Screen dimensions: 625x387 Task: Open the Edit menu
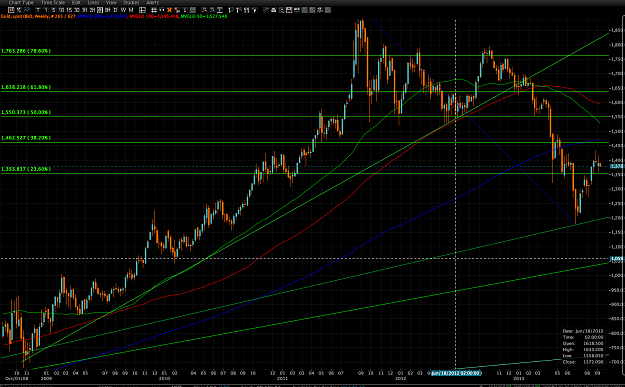click(x=76, y=2)
